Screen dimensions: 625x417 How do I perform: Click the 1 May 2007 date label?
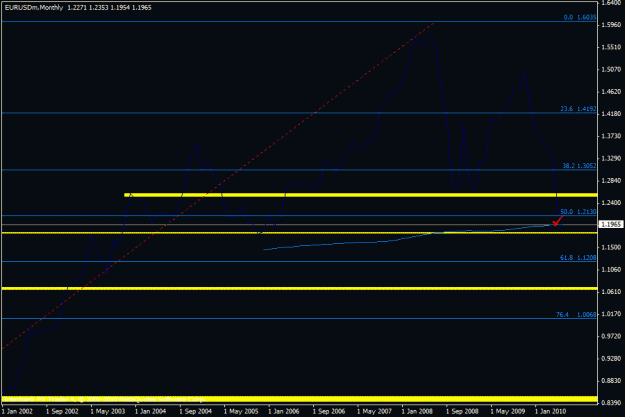[x=373, y=411]
